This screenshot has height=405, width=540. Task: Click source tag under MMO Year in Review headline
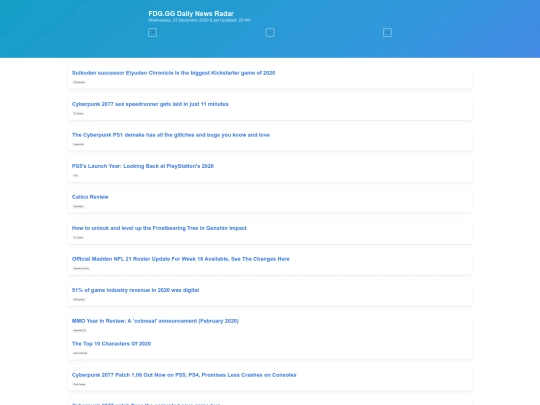point(80,330)
